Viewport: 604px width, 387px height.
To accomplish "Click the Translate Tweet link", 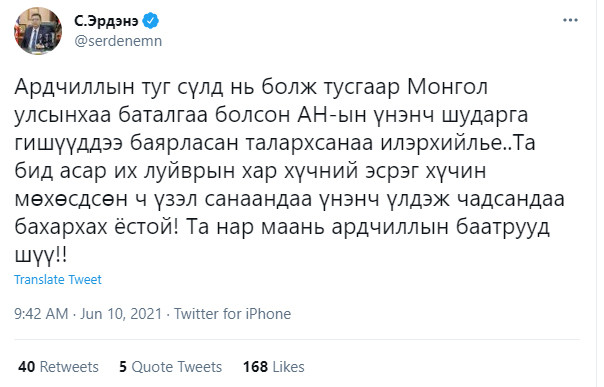I will (x=58, y=279).
